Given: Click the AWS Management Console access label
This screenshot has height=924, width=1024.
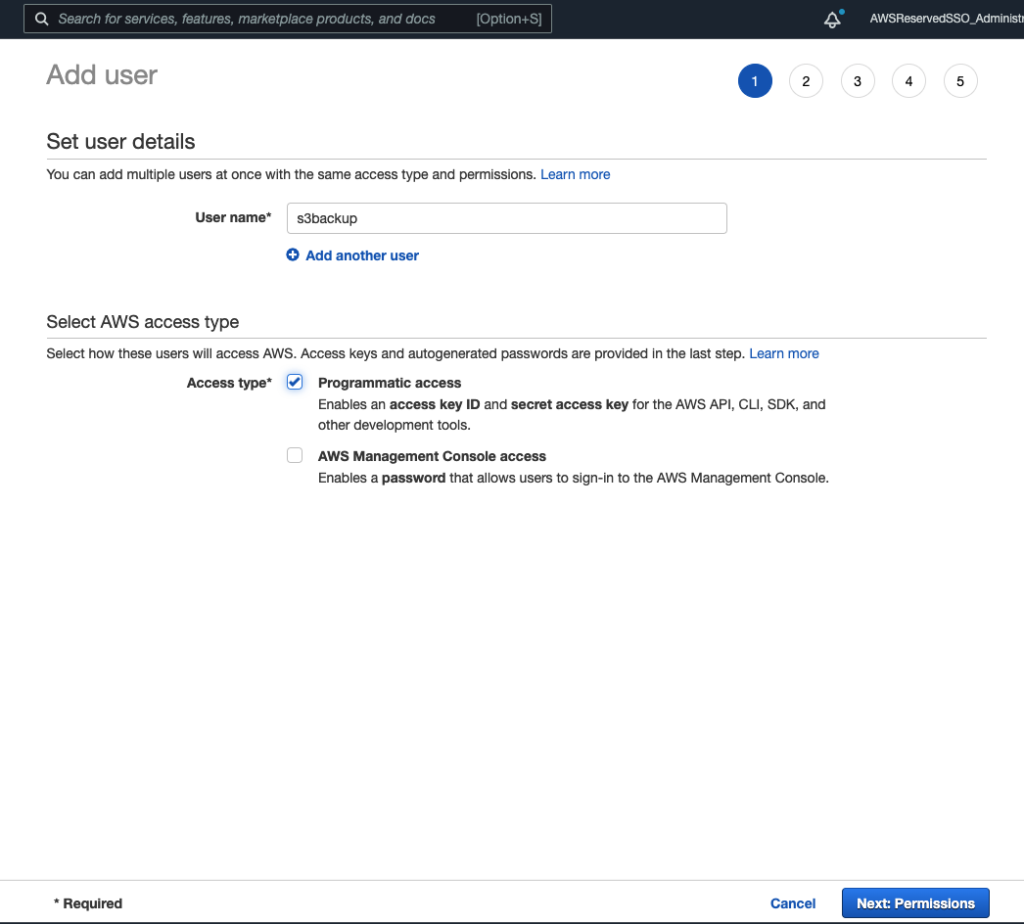Looking at the screenshot, I should tap(432, 456).
